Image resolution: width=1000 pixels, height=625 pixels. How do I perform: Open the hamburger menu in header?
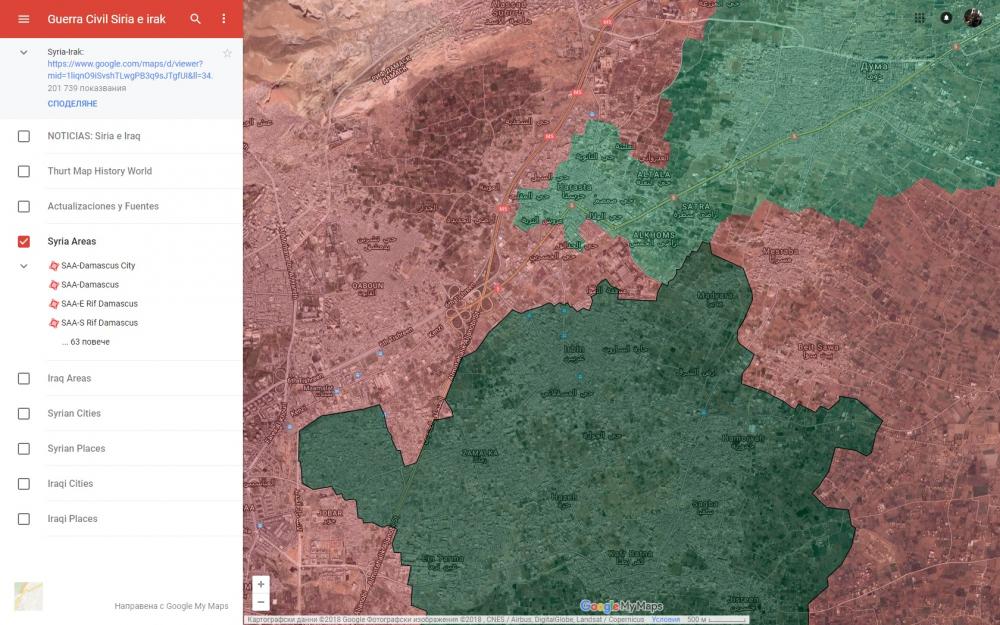click(x=24, y=19)
